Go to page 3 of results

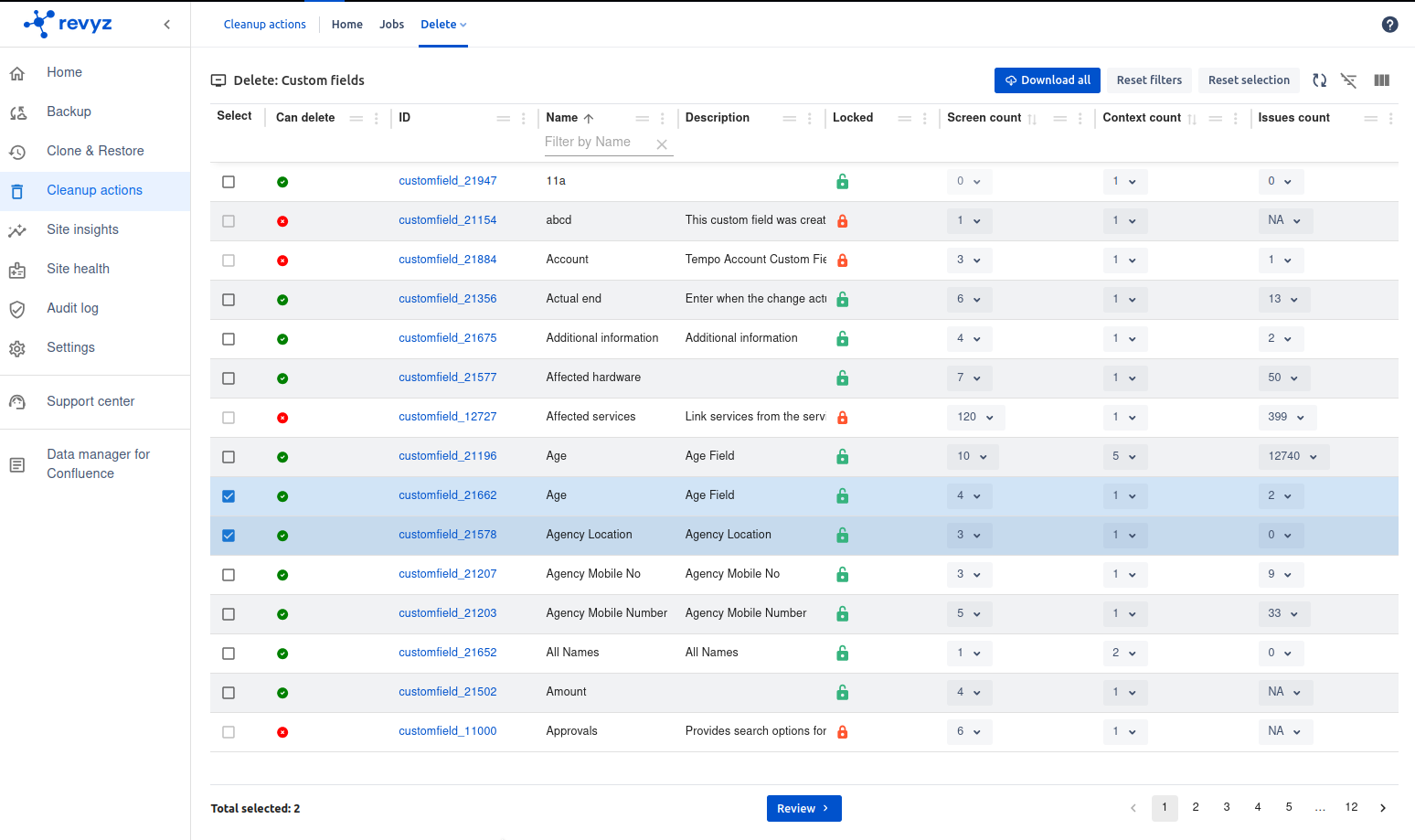1227,807
